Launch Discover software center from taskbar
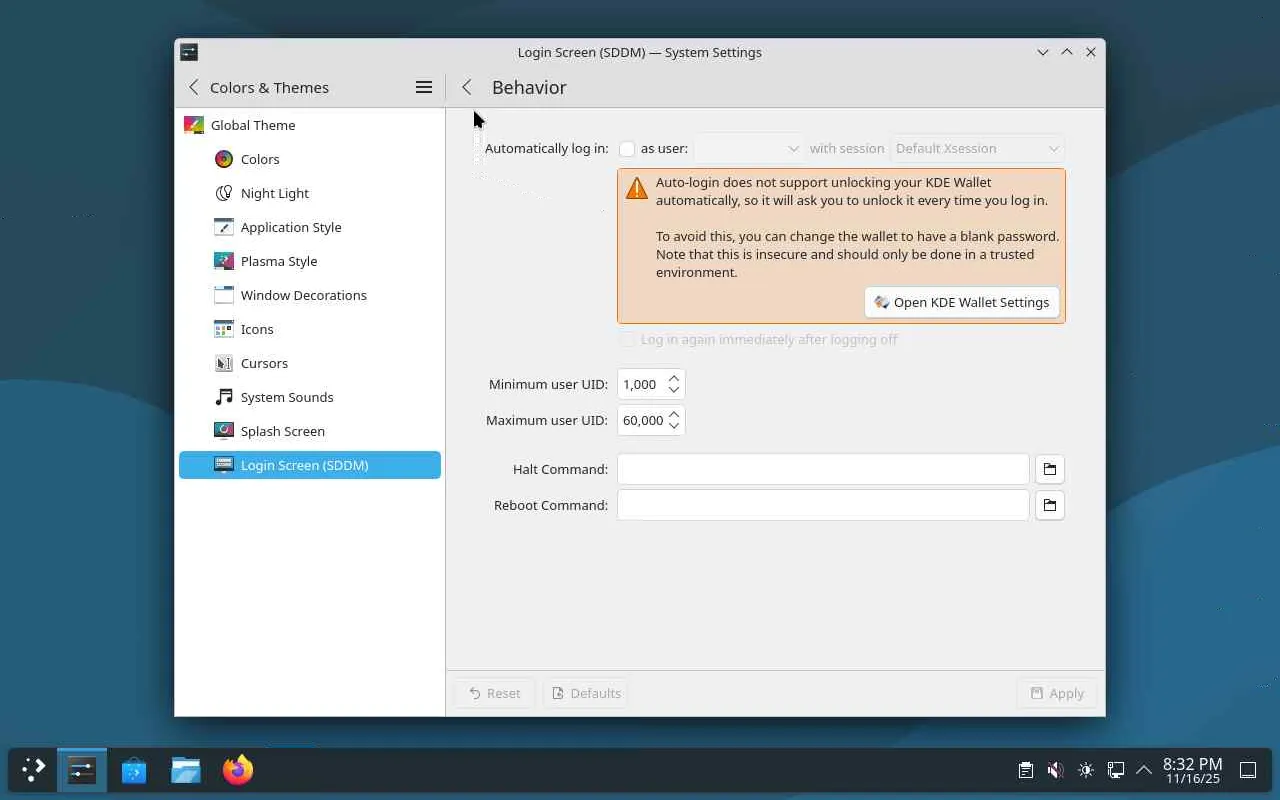Image resolution: width=1280 pixels, height=800 pixels. [134, 770]
